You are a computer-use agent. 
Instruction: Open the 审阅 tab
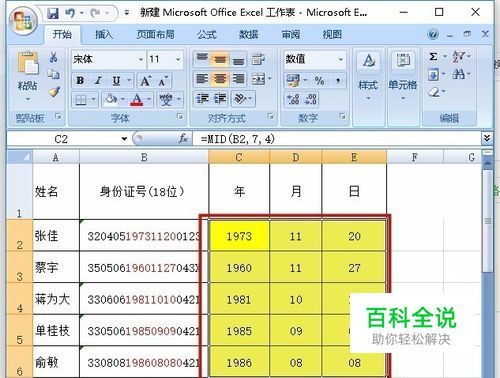point(291,34)
